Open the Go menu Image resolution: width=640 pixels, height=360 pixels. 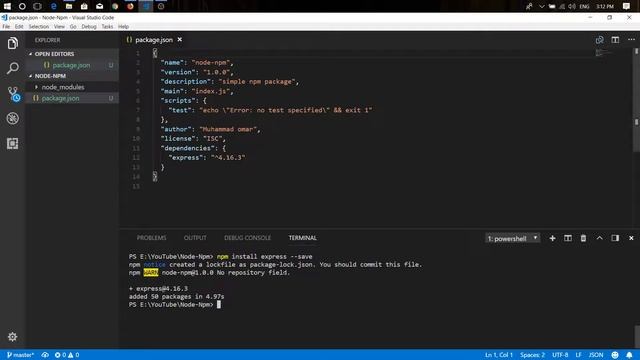73,27
